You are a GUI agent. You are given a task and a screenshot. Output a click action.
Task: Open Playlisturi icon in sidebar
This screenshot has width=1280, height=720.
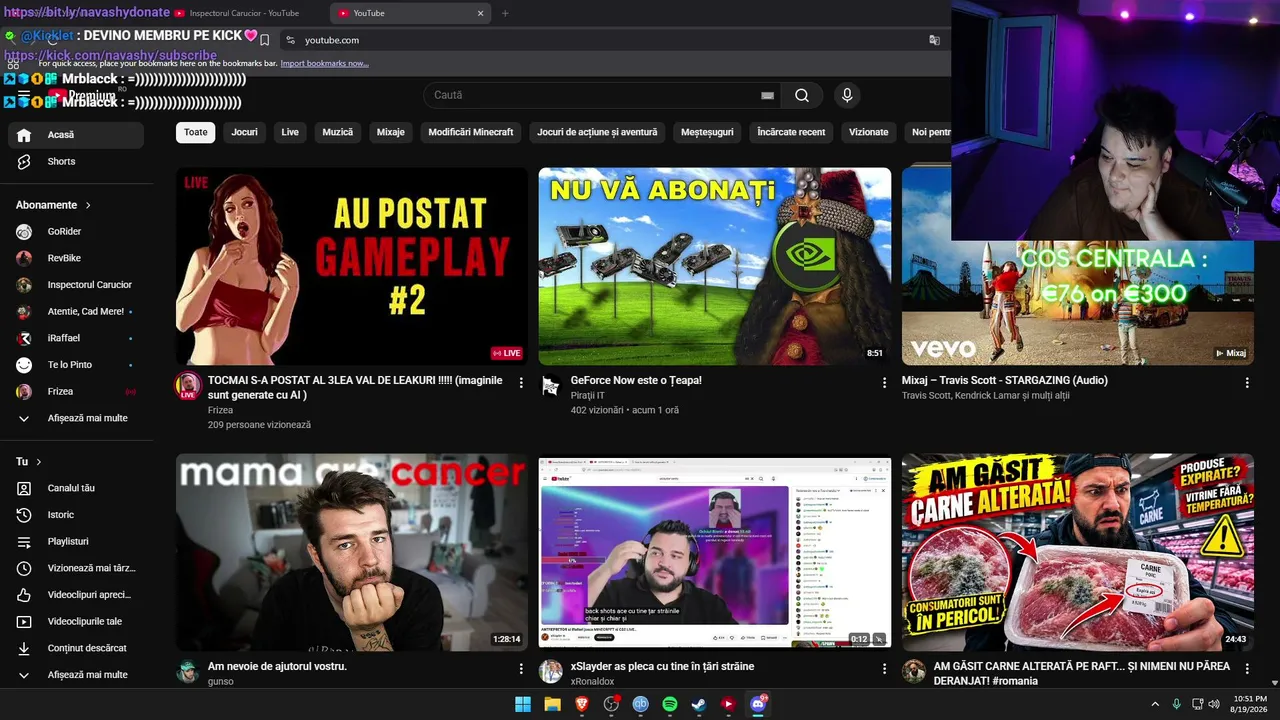(24, 541)
